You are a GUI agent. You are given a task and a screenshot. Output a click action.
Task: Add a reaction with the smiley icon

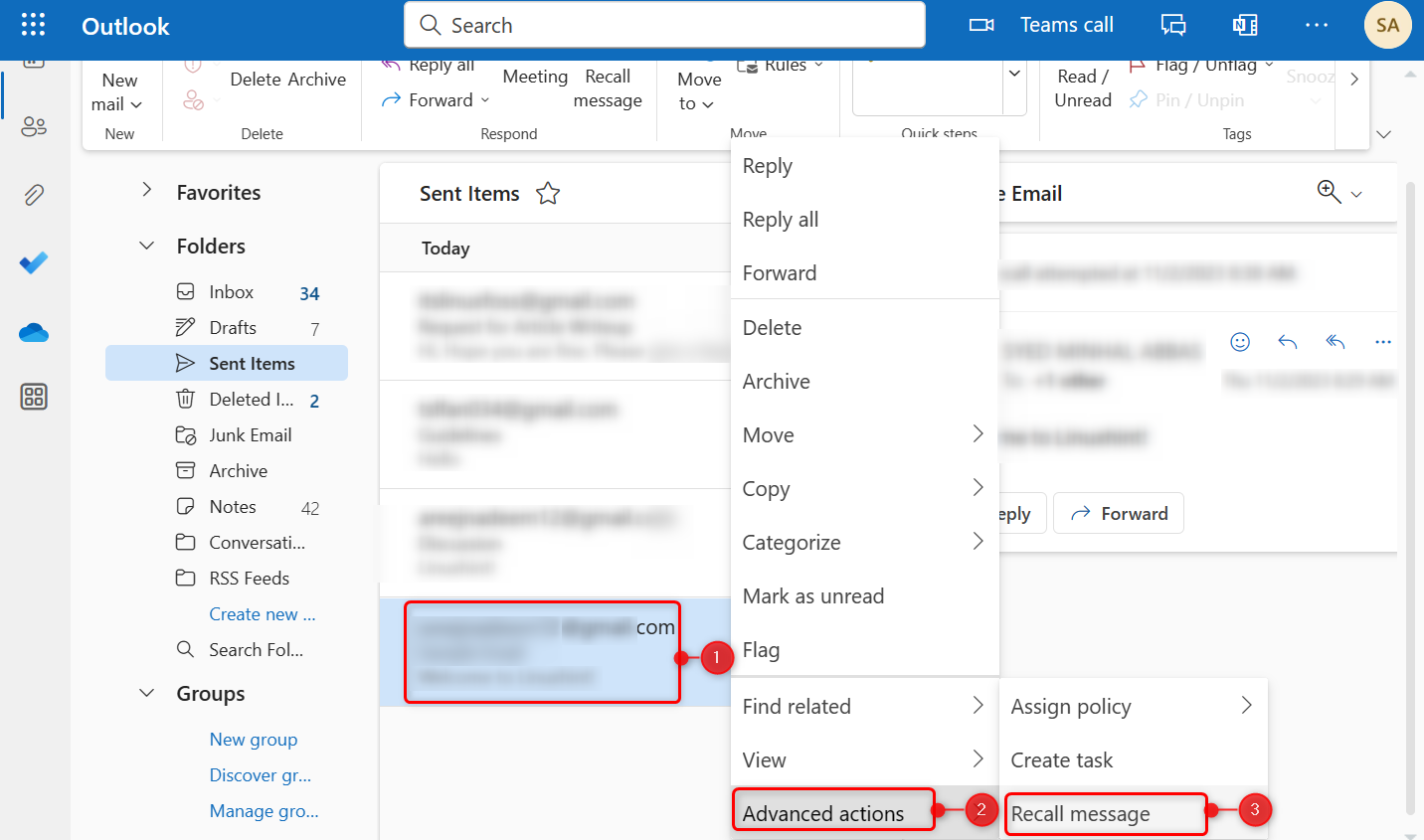point(1240,342)
